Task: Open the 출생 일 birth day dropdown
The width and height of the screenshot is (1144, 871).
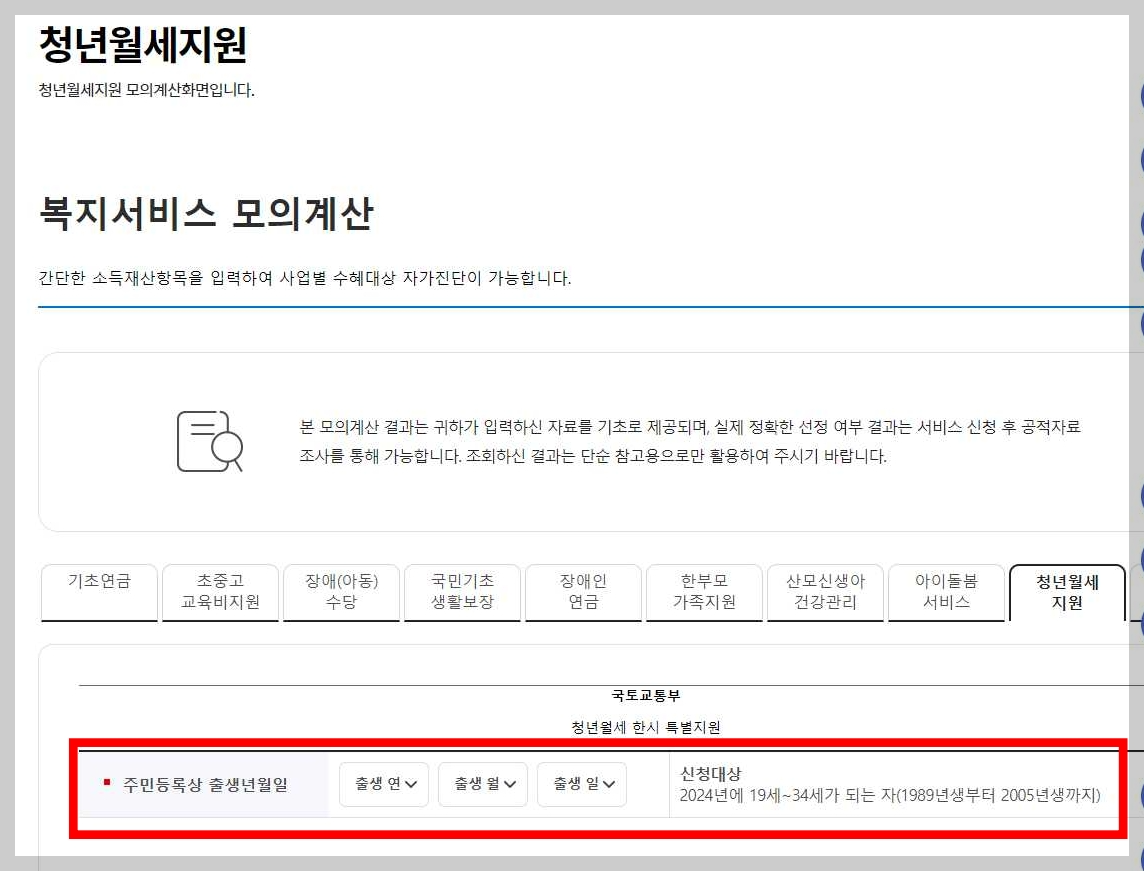Action: coord(581,786)
